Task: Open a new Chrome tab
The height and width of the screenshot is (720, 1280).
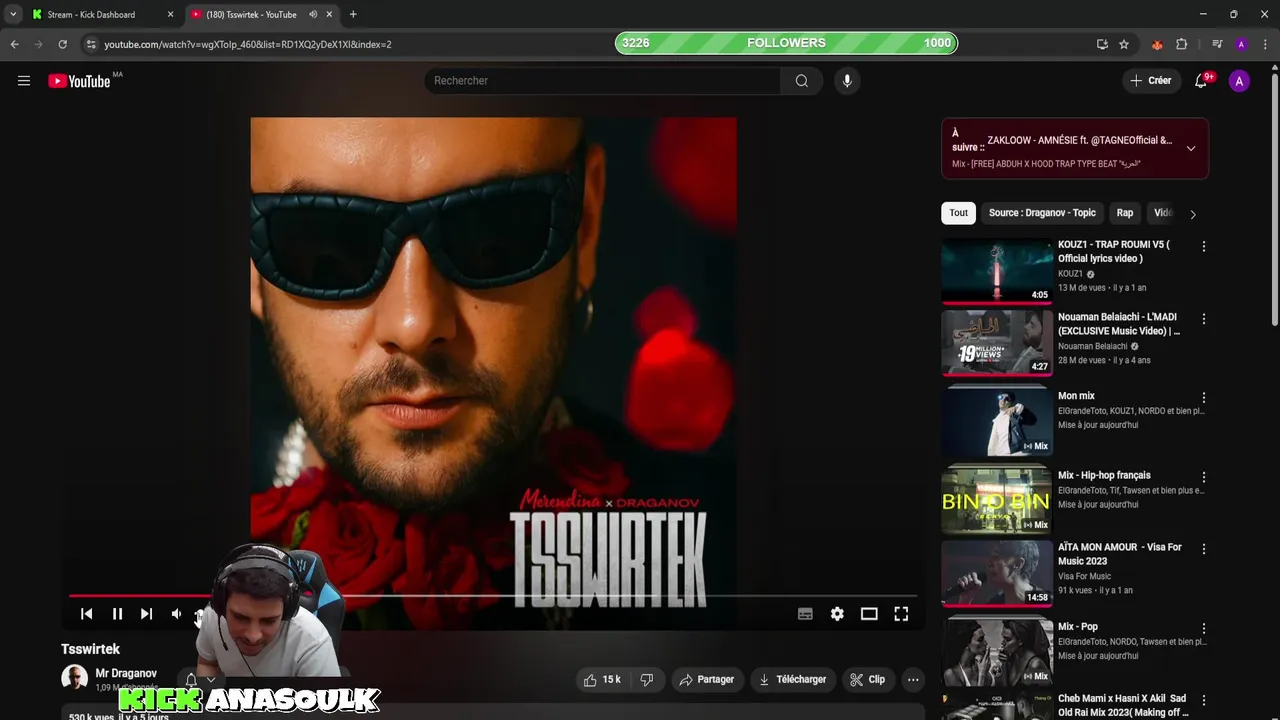Action: tap(353, 14)
